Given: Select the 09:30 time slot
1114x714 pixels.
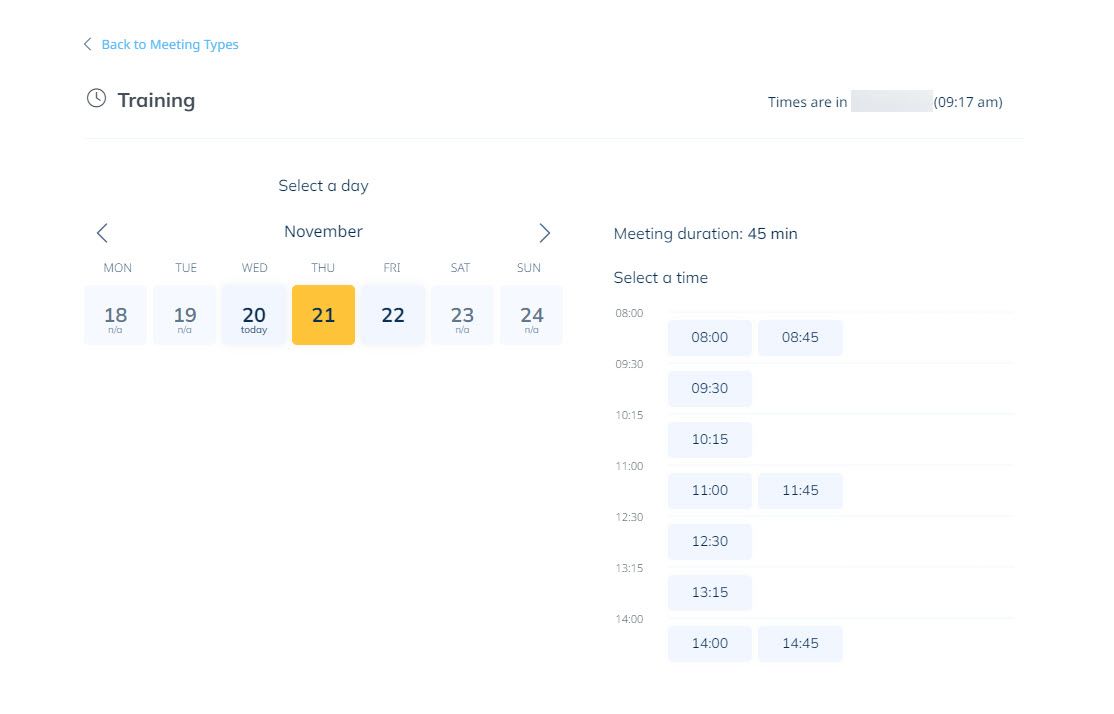Looking at the screenshot, I should click(x=709, y=389).
